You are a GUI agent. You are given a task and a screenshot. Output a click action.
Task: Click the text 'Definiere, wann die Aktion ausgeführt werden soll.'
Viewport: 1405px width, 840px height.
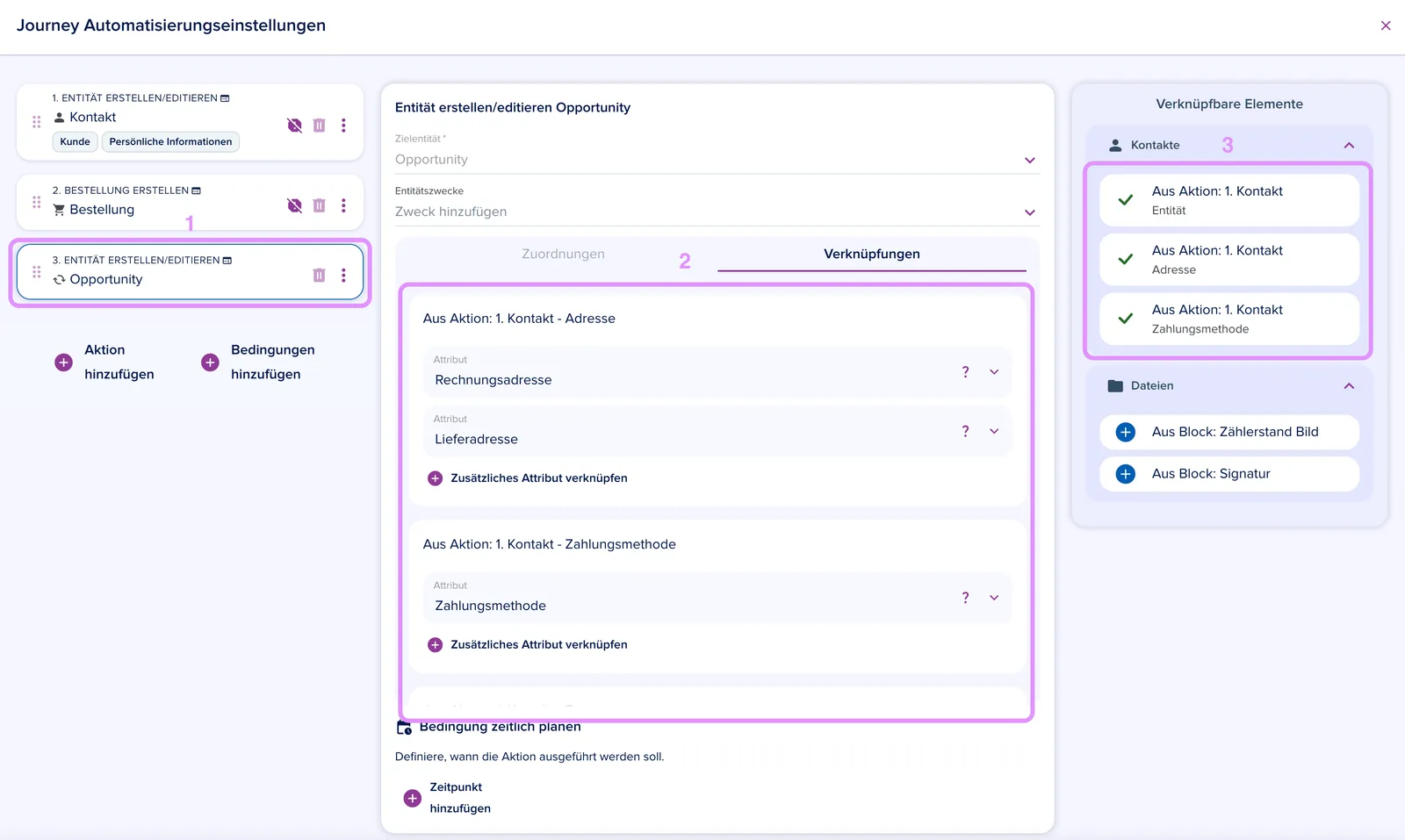(530, 757)
